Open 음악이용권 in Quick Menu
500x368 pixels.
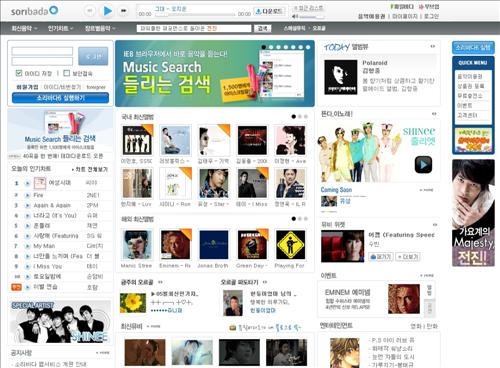pos(470,76)
